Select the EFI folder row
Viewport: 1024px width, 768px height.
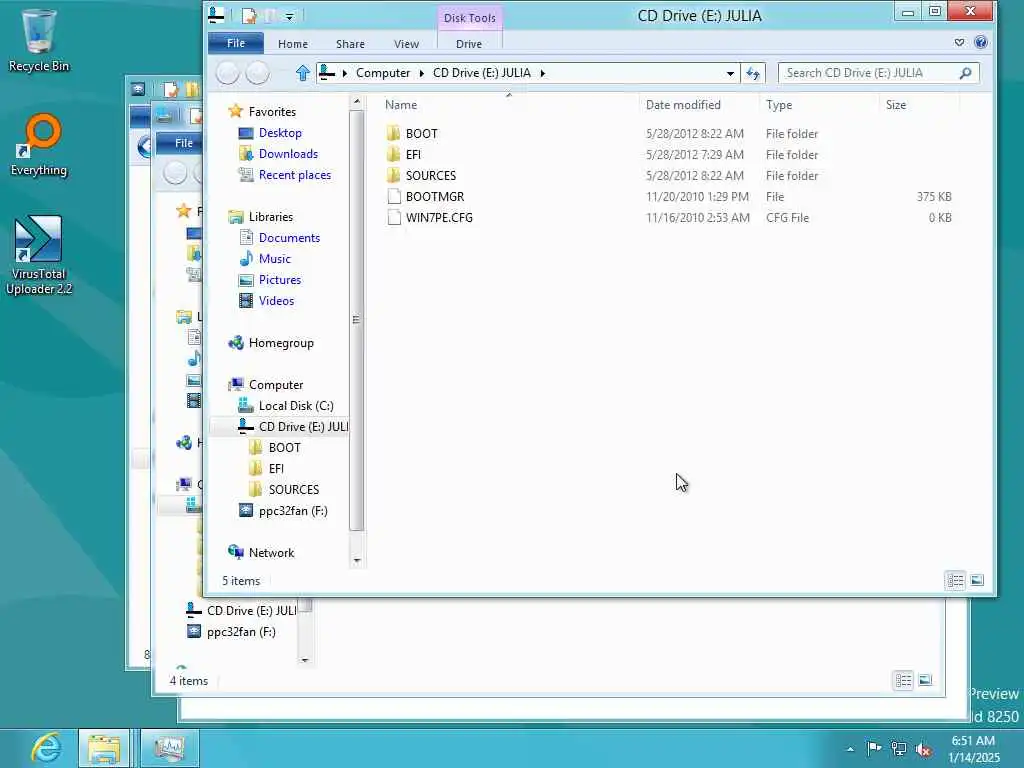(x=669, y=155)
